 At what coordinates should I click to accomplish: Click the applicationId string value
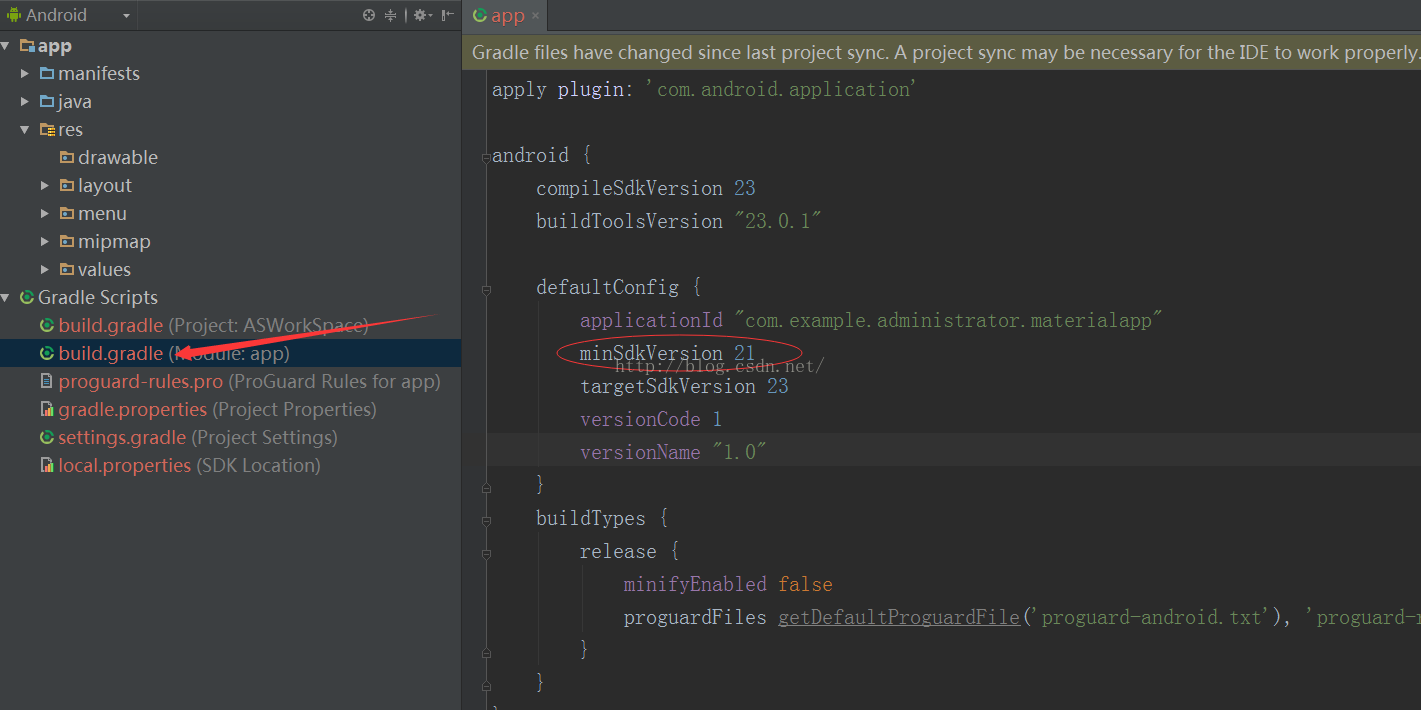[948, 320]
